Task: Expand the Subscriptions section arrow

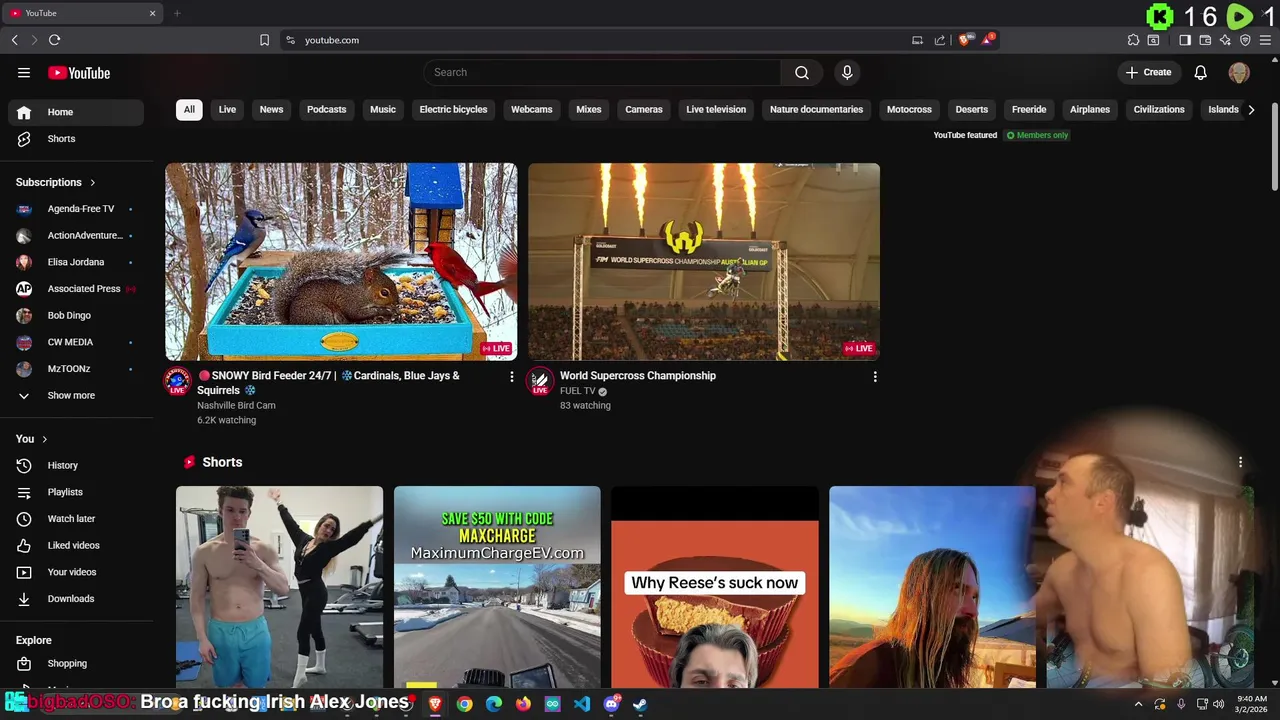Action: click(x=92, y=183)
